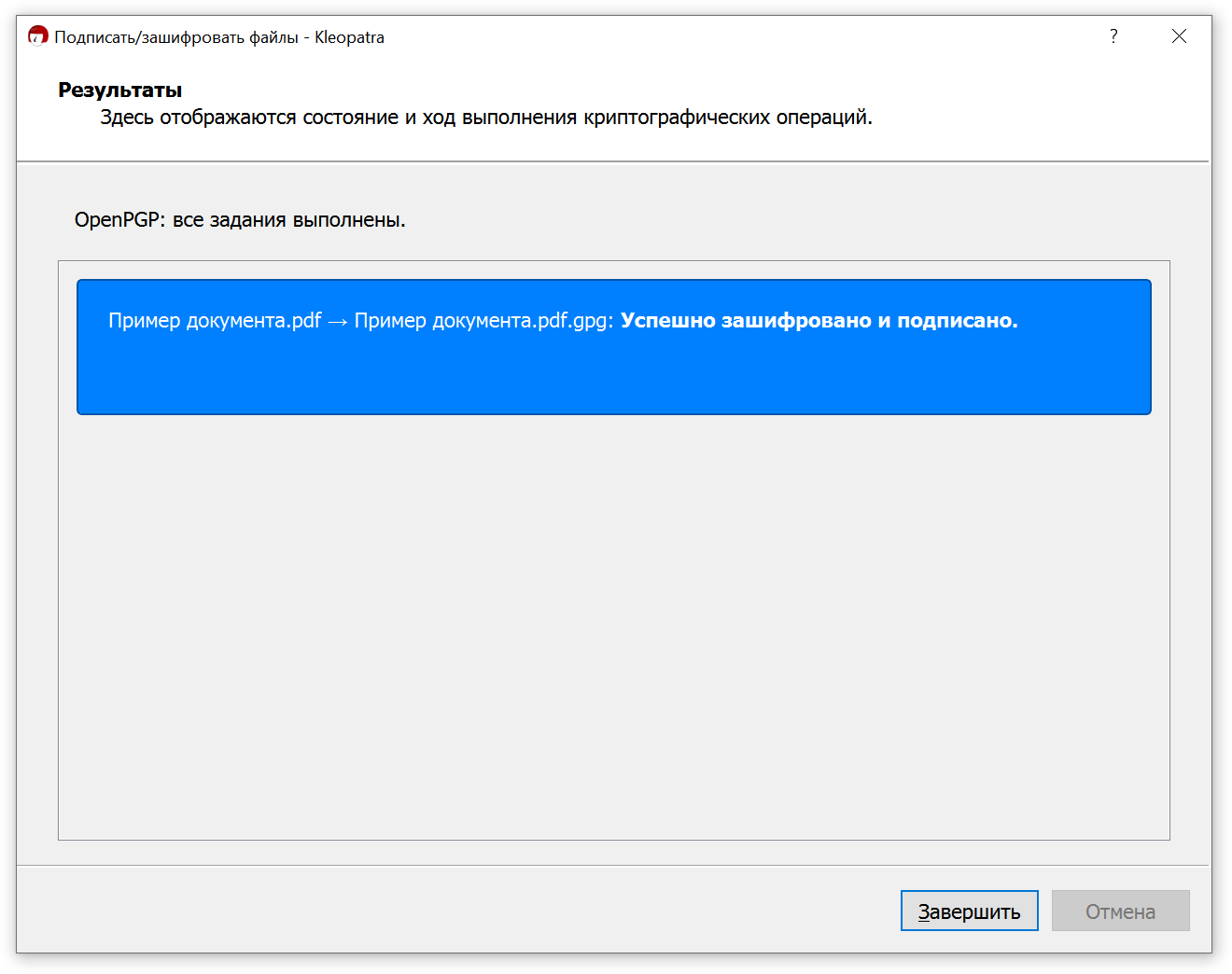Click the description text about криптографических операций
Image resolution: width=1232 pixels, height=974 pixels.
486,118
